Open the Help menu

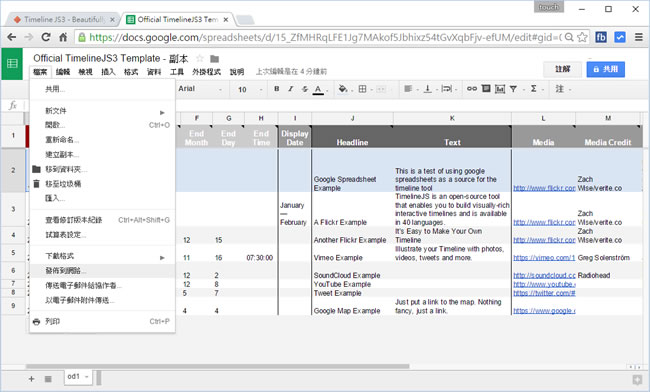pos(237,72)
